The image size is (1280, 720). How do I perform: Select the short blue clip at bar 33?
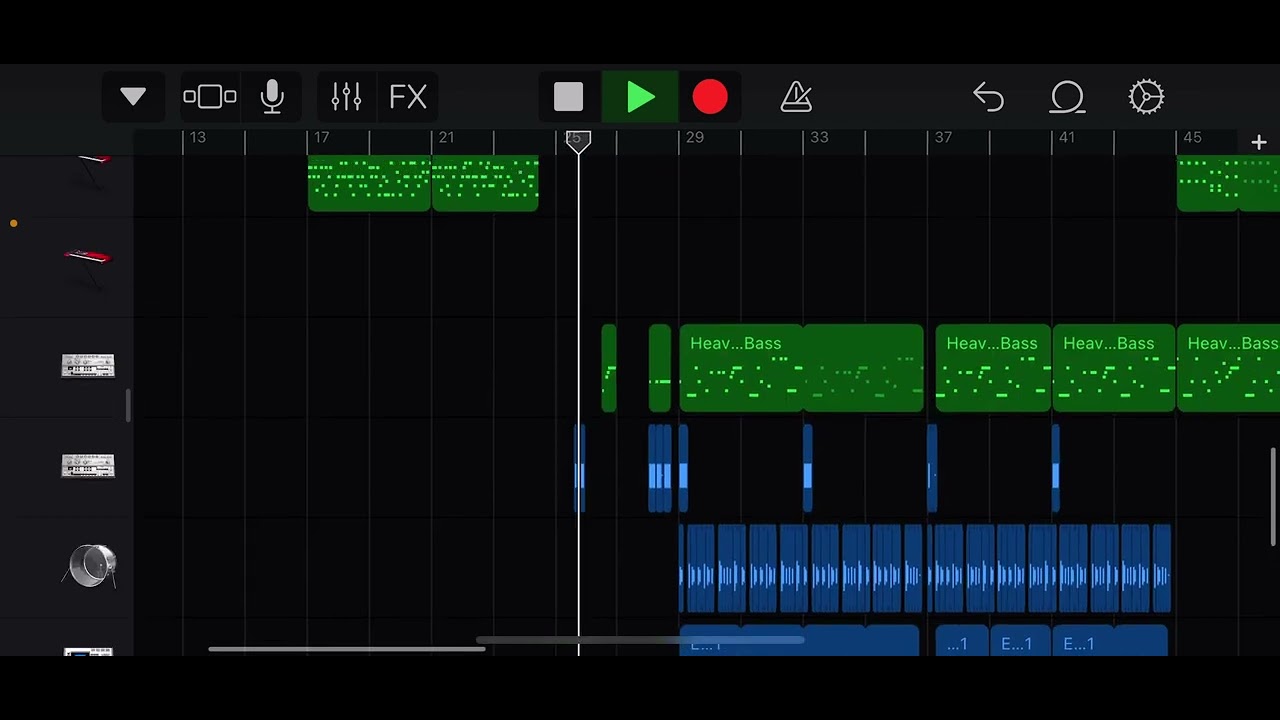808,468
